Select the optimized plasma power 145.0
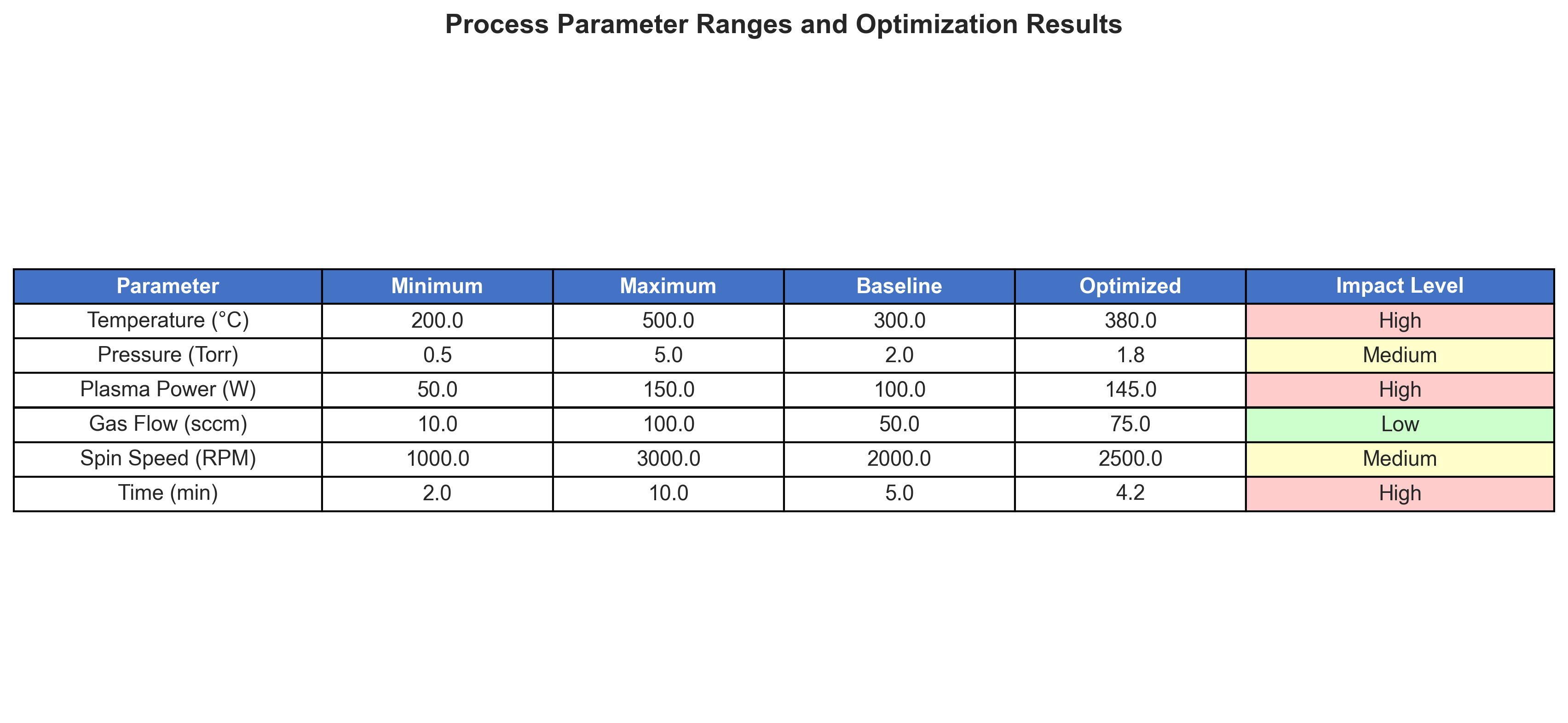Image resolution: width=1568 pixels, height=723 pixels. pyautogui.click(x=1130, y=390)
